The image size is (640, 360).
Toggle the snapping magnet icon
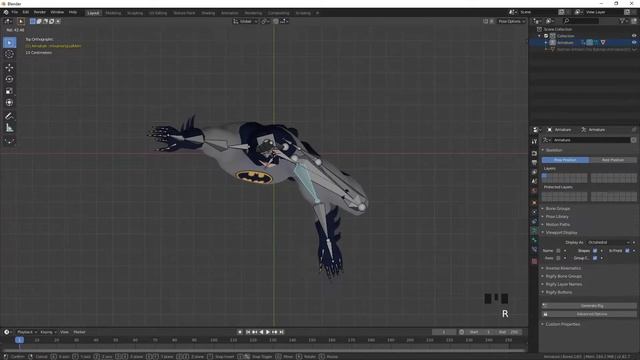(276, 21)
